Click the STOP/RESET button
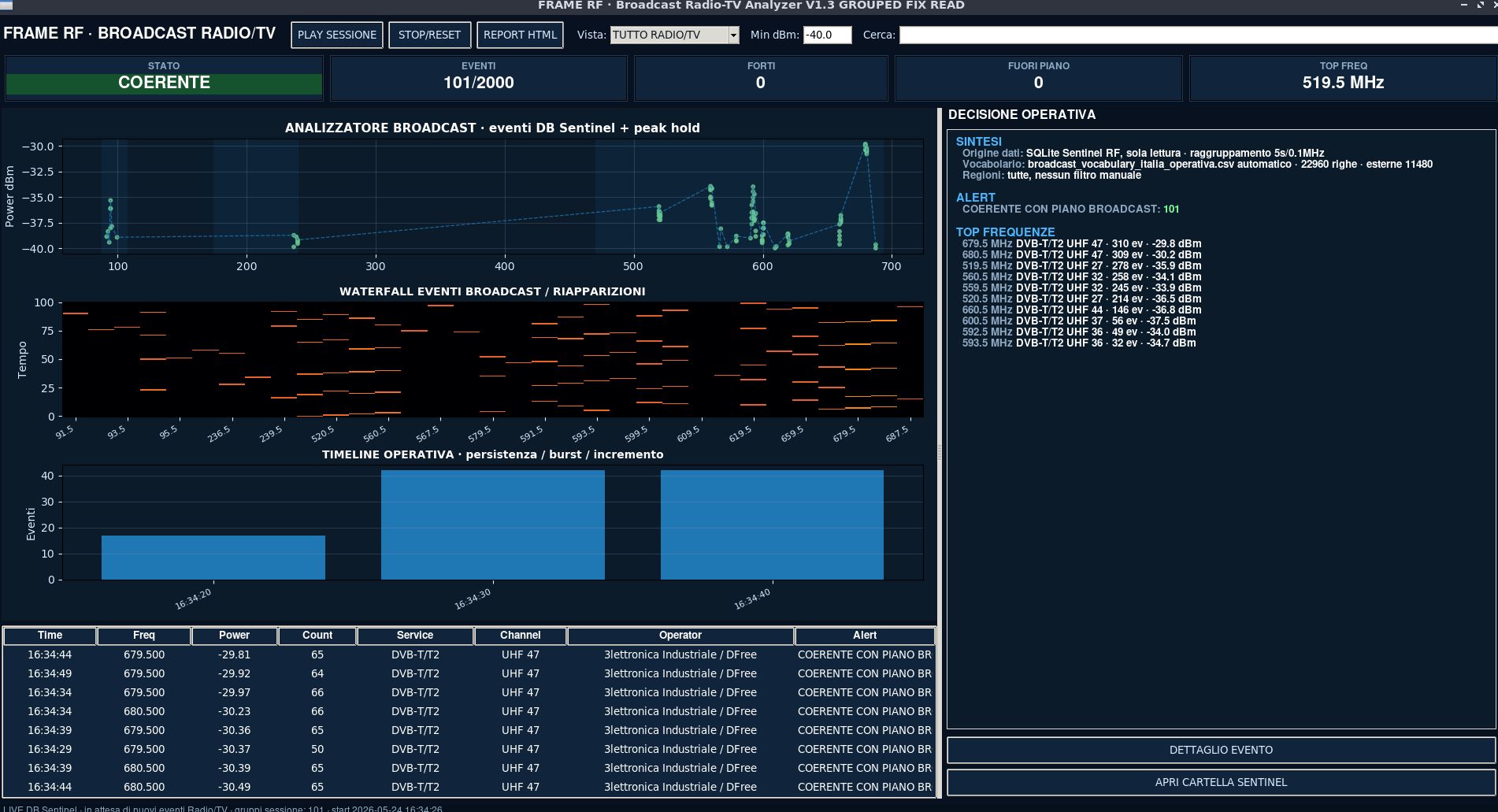Screen dimensions: 1498x812 [x=429, y=35]
